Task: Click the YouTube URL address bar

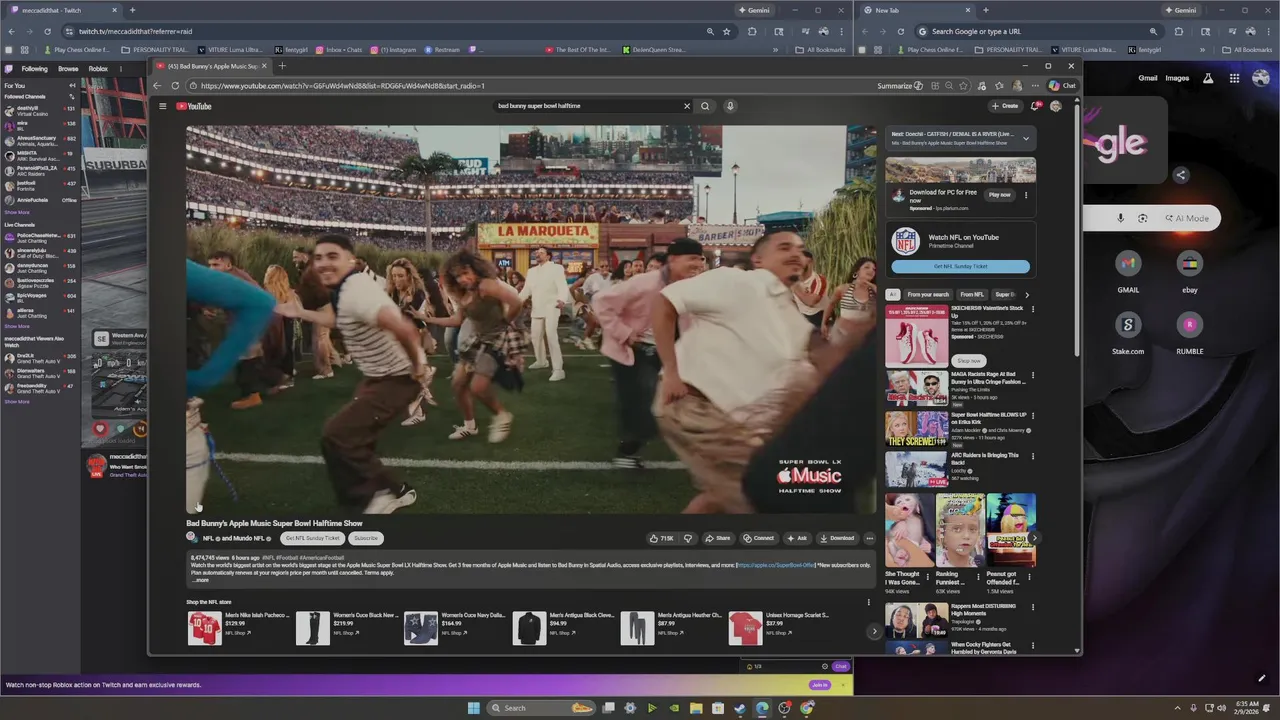Action: (x=530, y=86)
